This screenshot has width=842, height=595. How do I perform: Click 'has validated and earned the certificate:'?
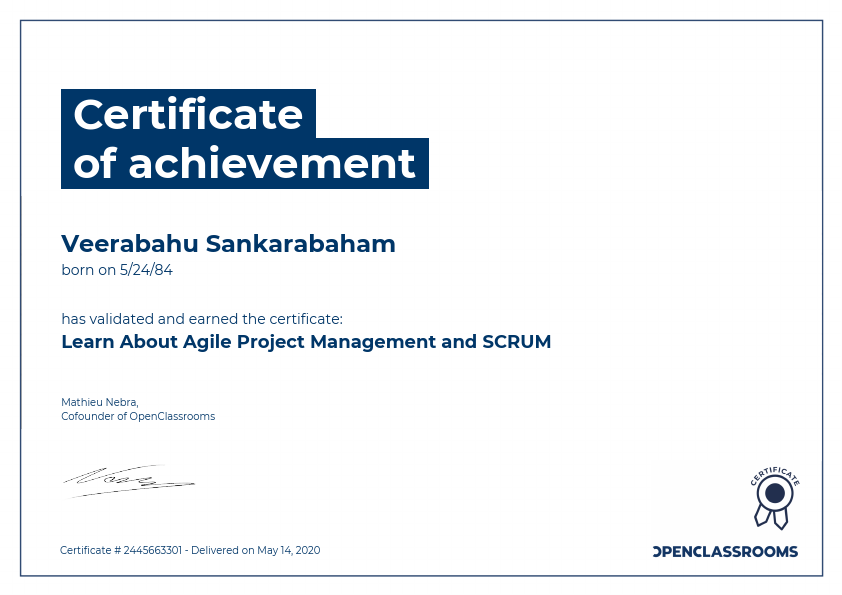(x=202, y=319)
